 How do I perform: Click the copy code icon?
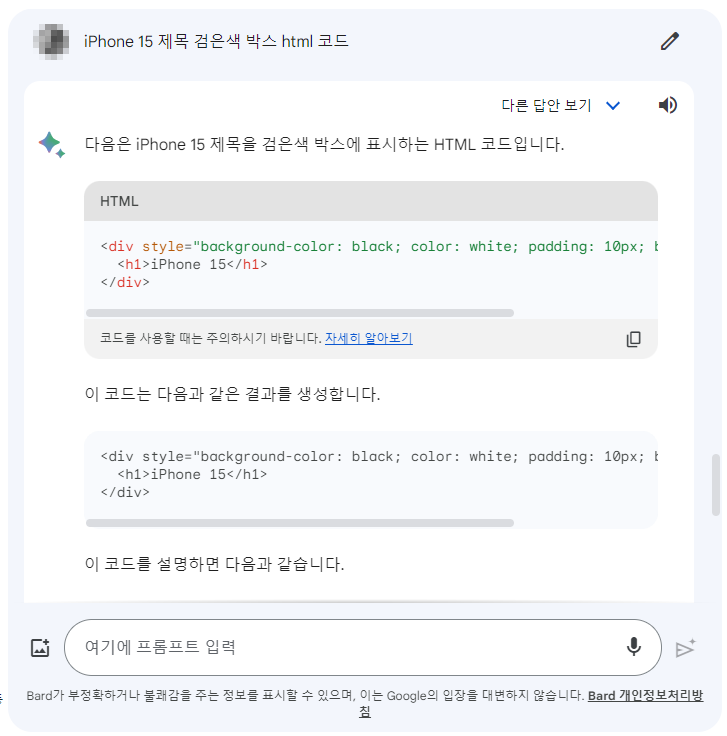pyautogui.click(x=633, y=339)
